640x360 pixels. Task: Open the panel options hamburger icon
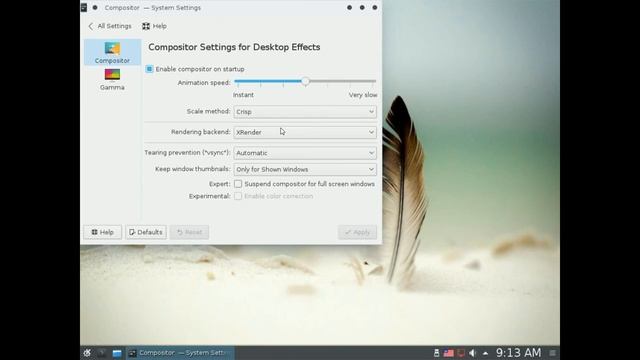click(x=552, y=353)
